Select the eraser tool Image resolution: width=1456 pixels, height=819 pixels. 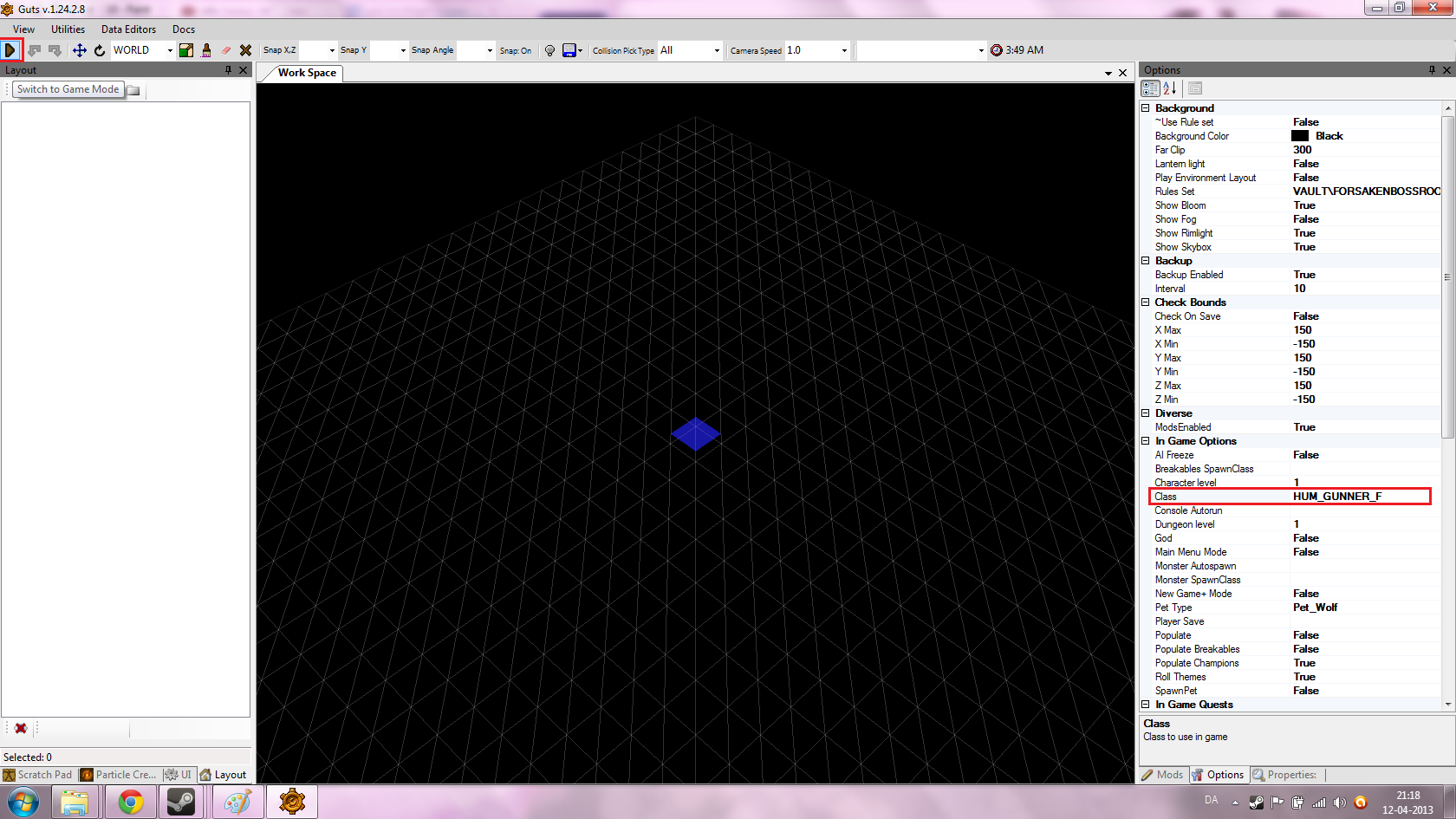226,50
